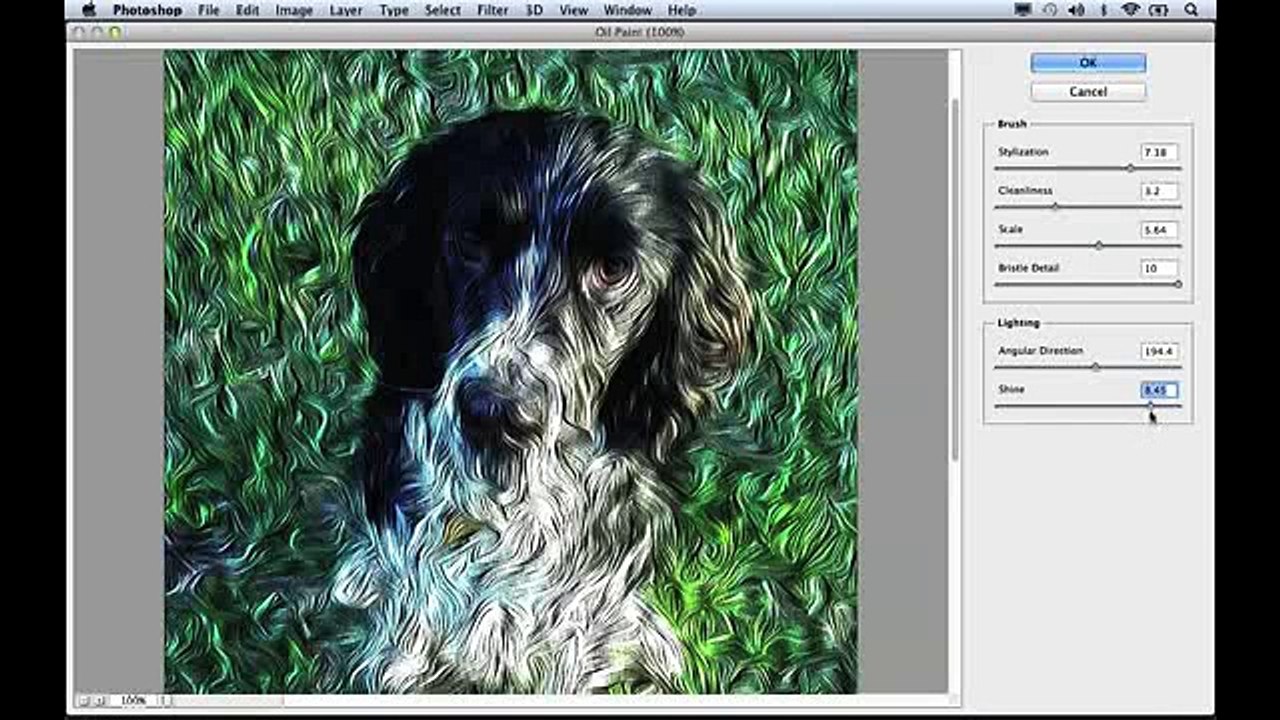Screen dimensions: 1280x720
Task: Click the Lighting section heading
Action: point(1018,323)
